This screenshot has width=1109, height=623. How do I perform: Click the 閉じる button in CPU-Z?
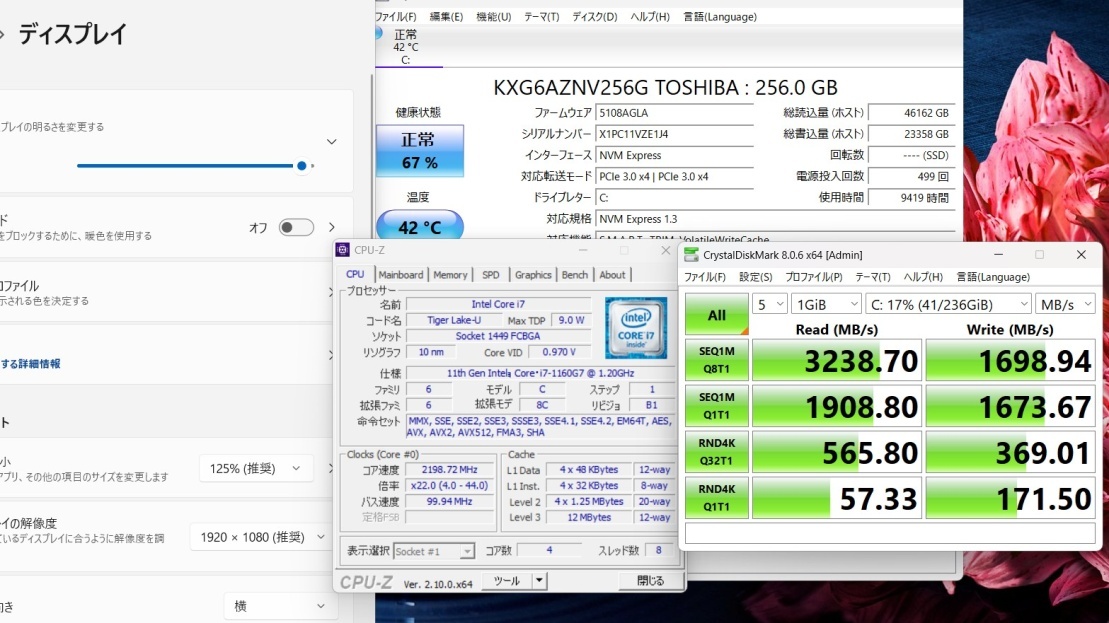tap(650, 581)
